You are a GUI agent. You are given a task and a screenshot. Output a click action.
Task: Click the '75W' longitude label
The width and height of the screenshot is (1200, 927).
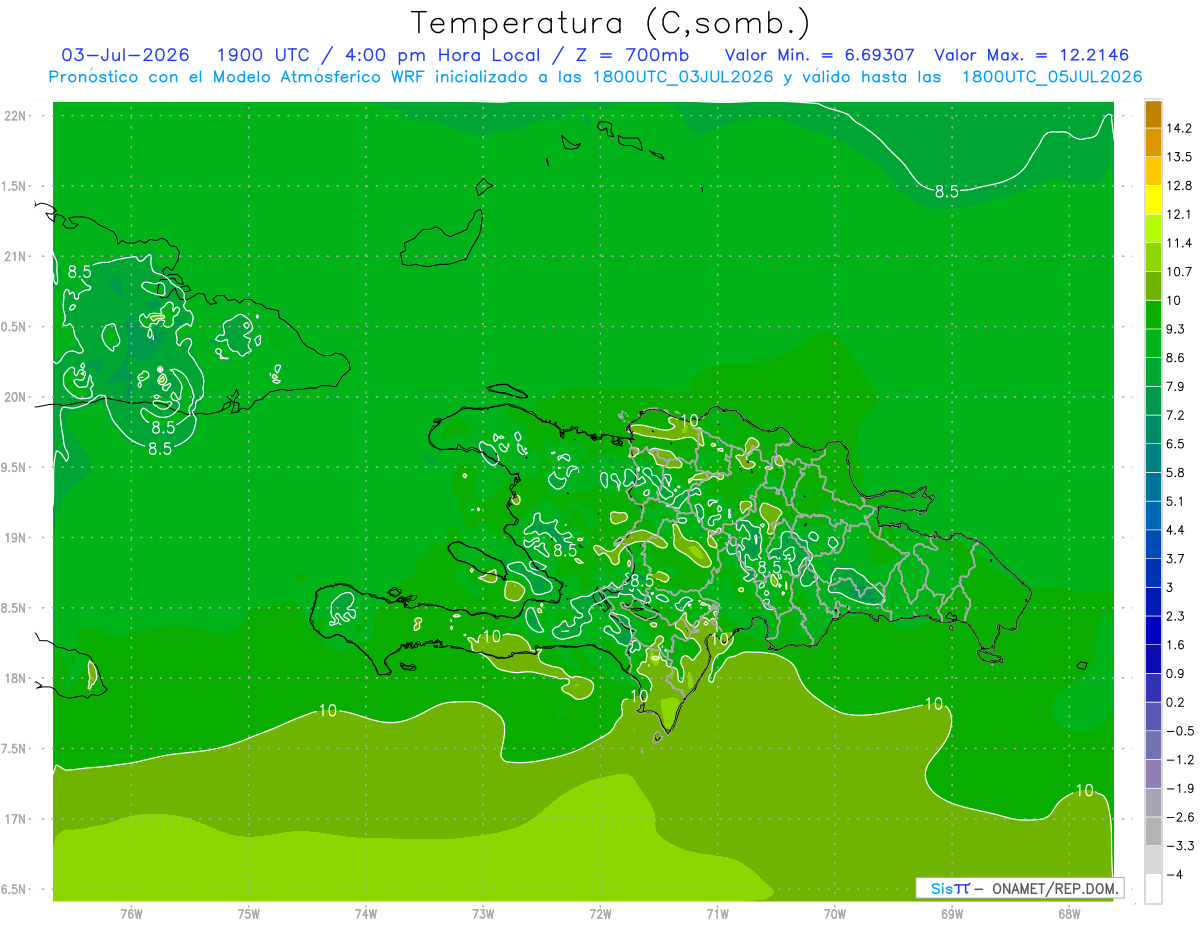click(249, 914)
